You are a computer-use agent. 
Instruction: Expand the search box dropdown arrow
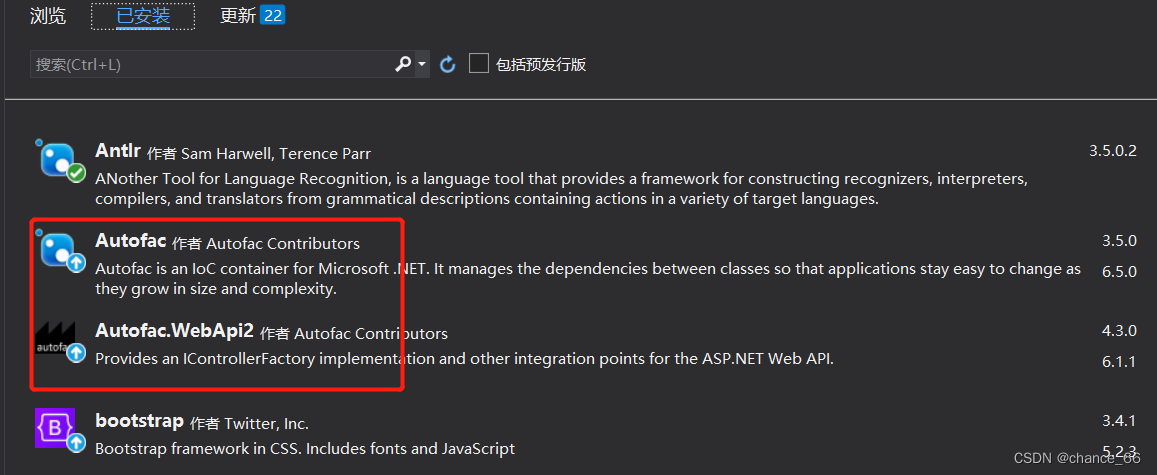point(422,64)
